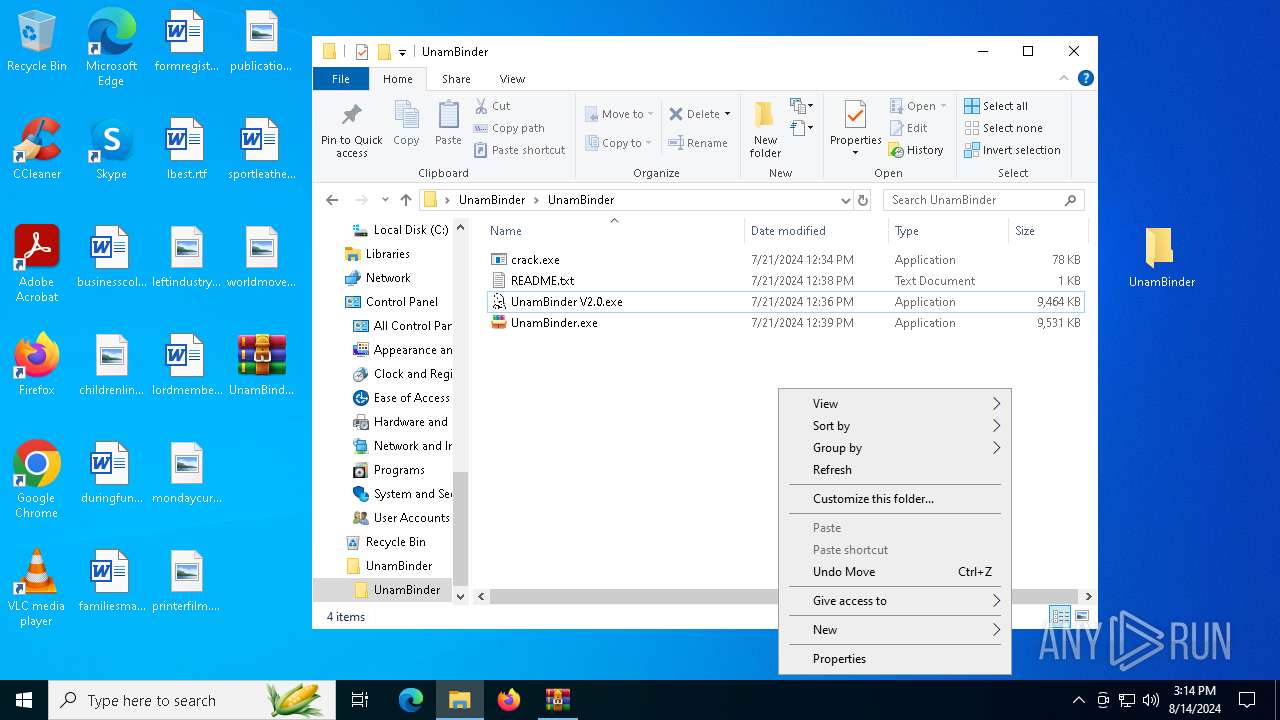Expand the Delete dropdown arrow
This screenshot has height=720, width=1280.
tap(727, 114)
